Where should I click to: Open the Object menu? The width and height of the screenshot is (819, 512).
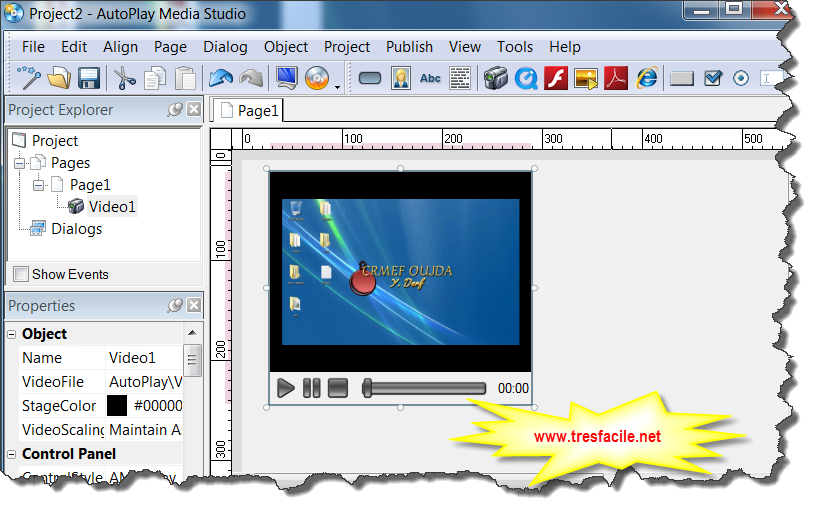pyautogui.click(x=286, y=47)
